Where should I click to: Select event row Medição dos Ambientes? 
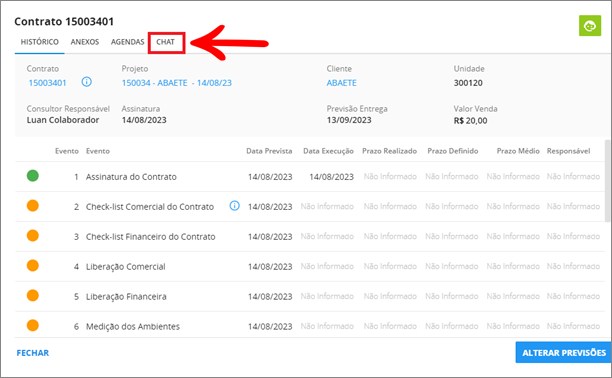tap(310, 325)
